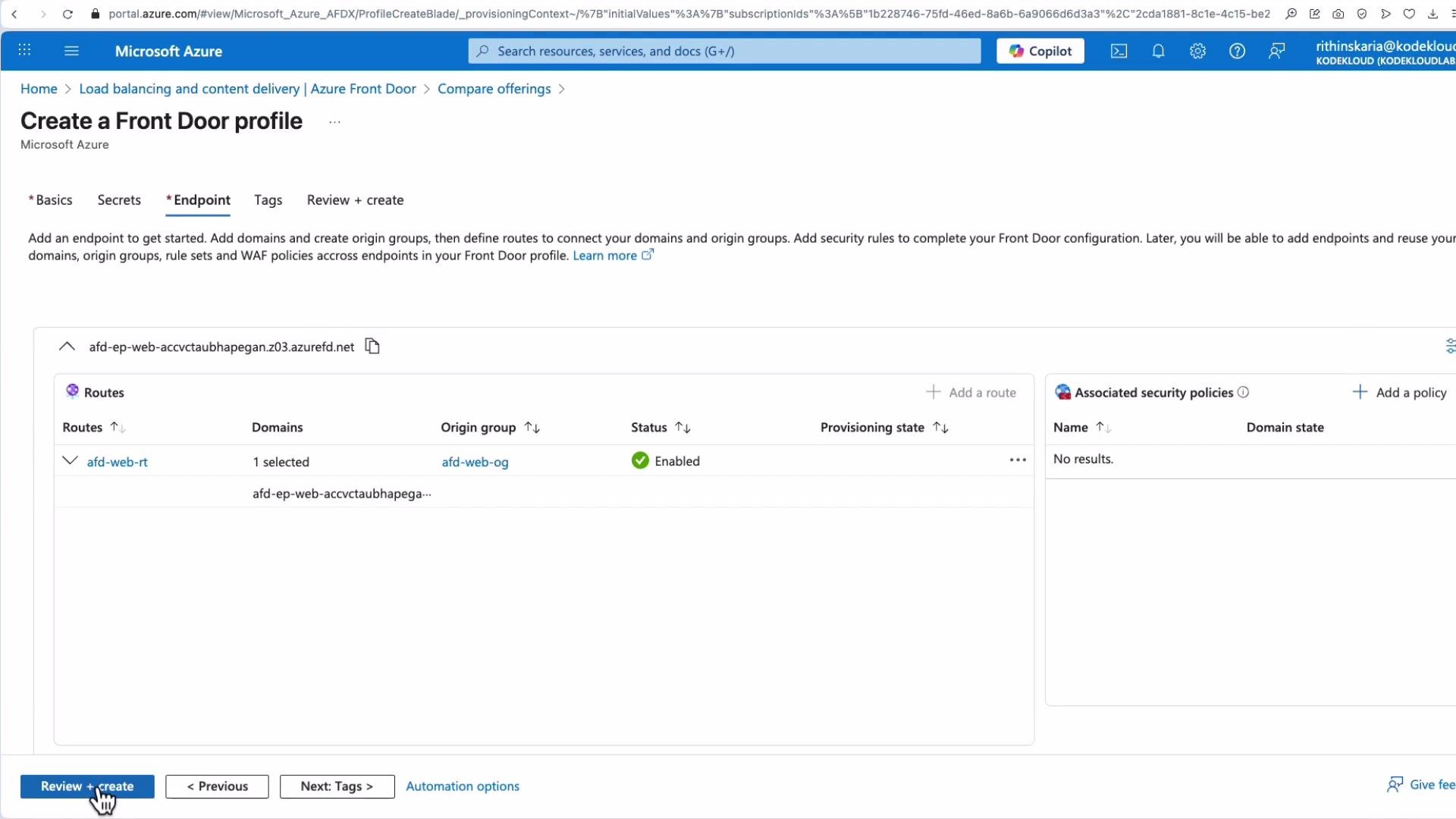Reload the browser page
The width and height of the screenshot is (1456, 819).
[67, 14]
